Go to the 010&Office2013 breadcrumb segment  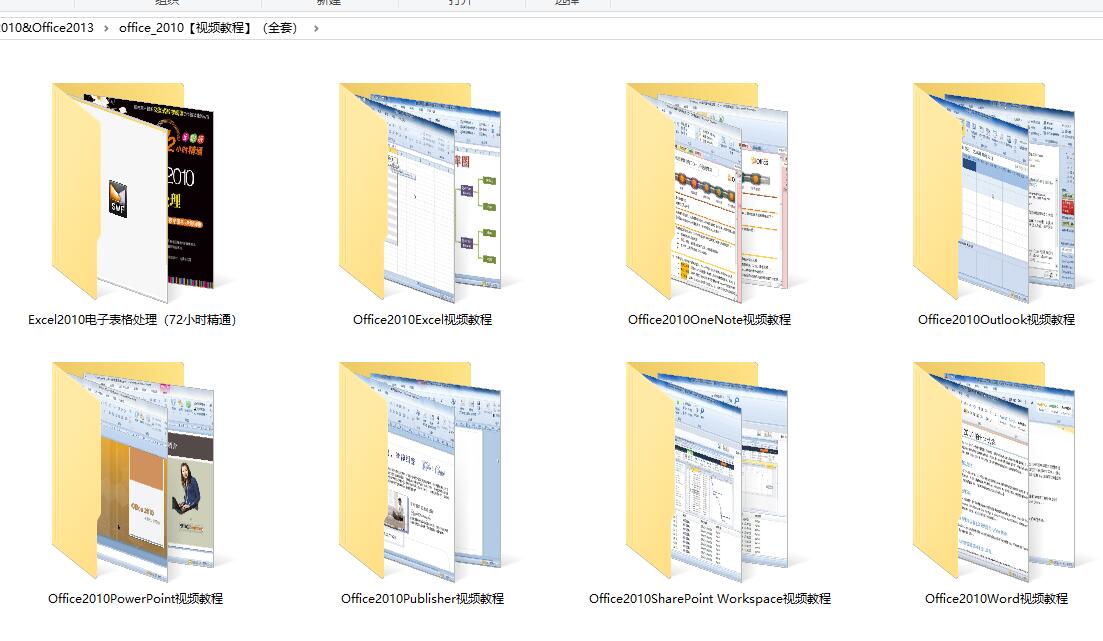[x=46, y=27]
